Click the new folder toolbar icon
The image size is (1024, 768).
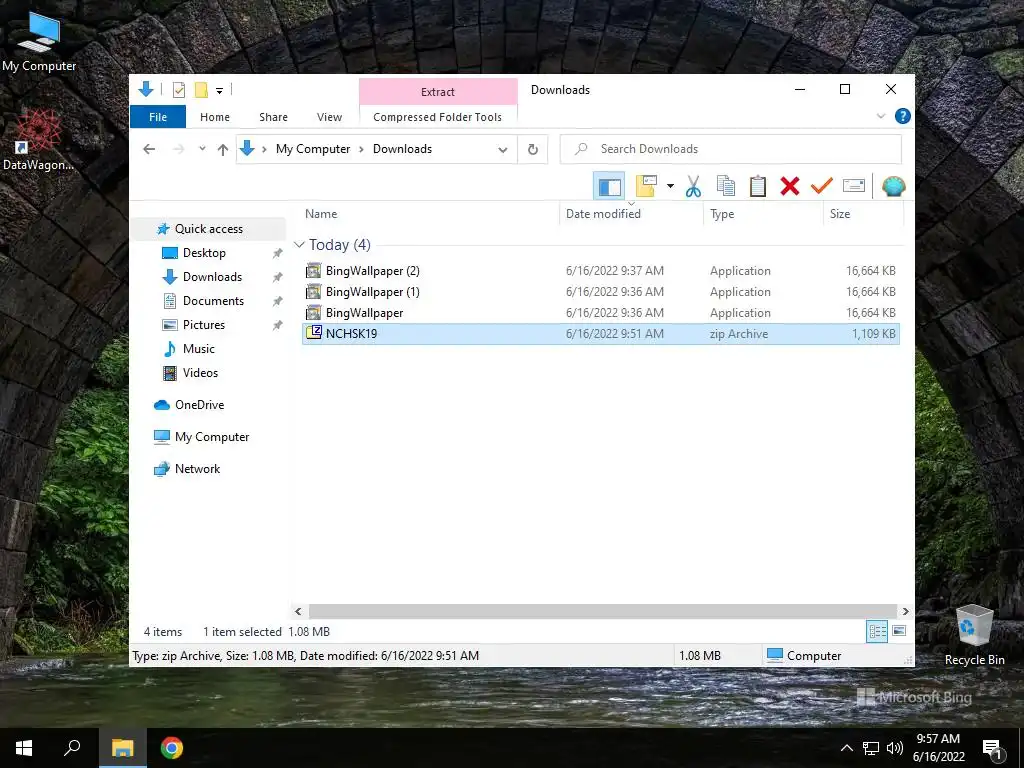(646, 186)
